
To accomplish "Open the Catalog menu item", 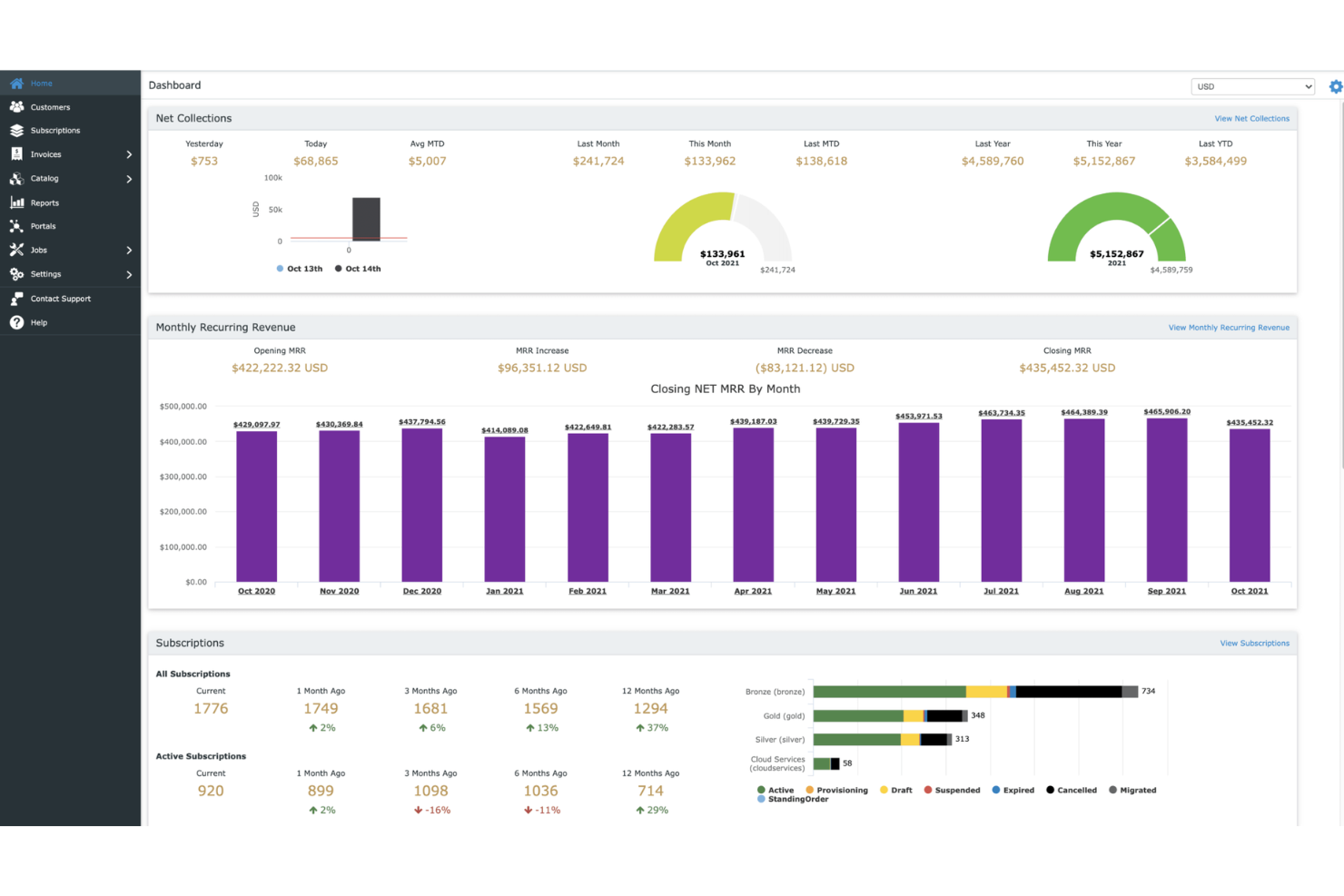I will [44, 179].
